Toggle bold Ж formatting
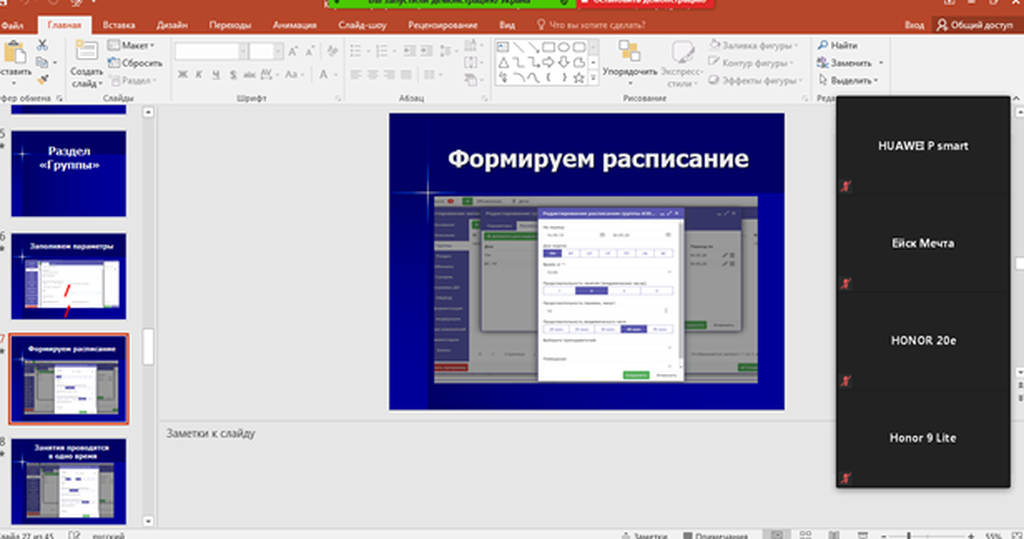 tap(184, 74)
